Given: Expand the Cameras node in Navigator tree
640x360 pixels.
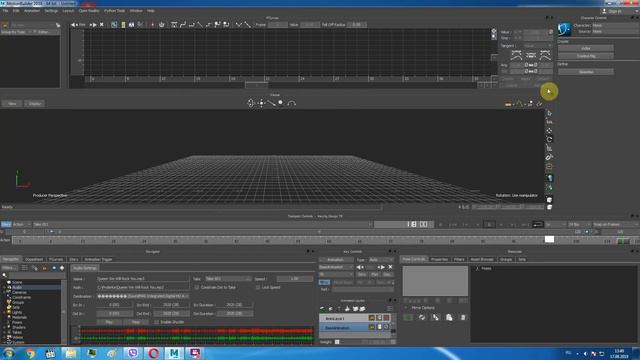Looking at the screenshot, I should 4,292.
